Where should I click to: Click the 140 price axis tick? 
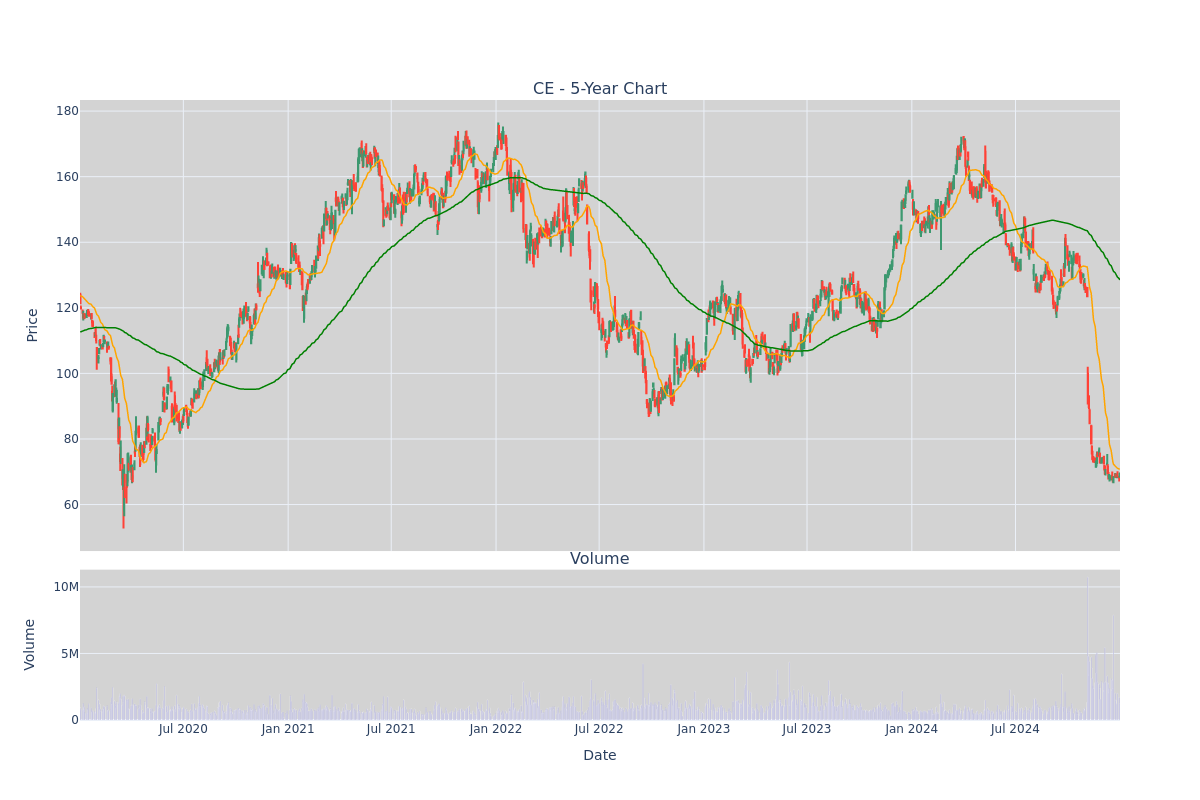click(x=67, y=242)
